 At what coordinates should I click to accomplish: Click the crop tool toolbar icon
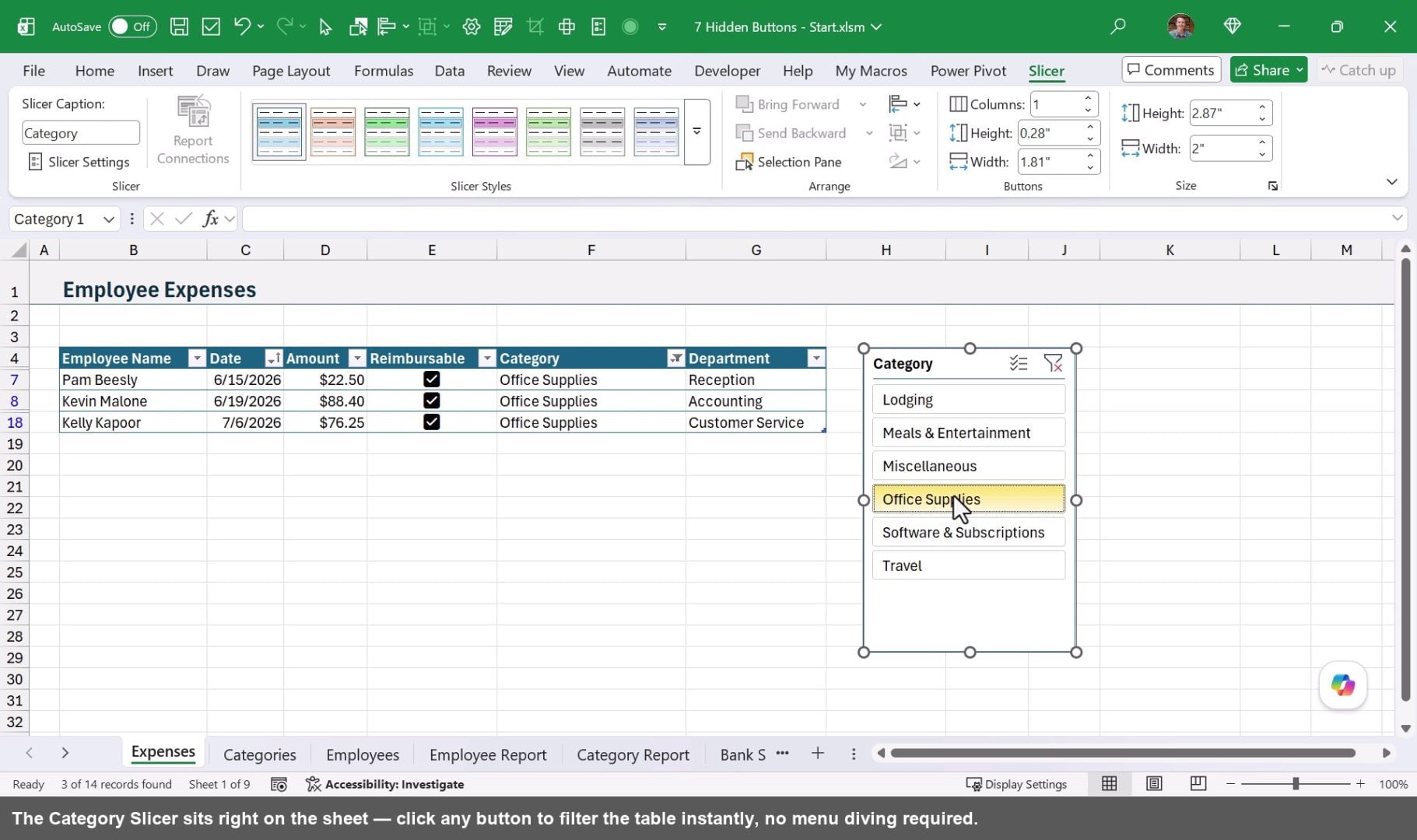pos(535,26)
